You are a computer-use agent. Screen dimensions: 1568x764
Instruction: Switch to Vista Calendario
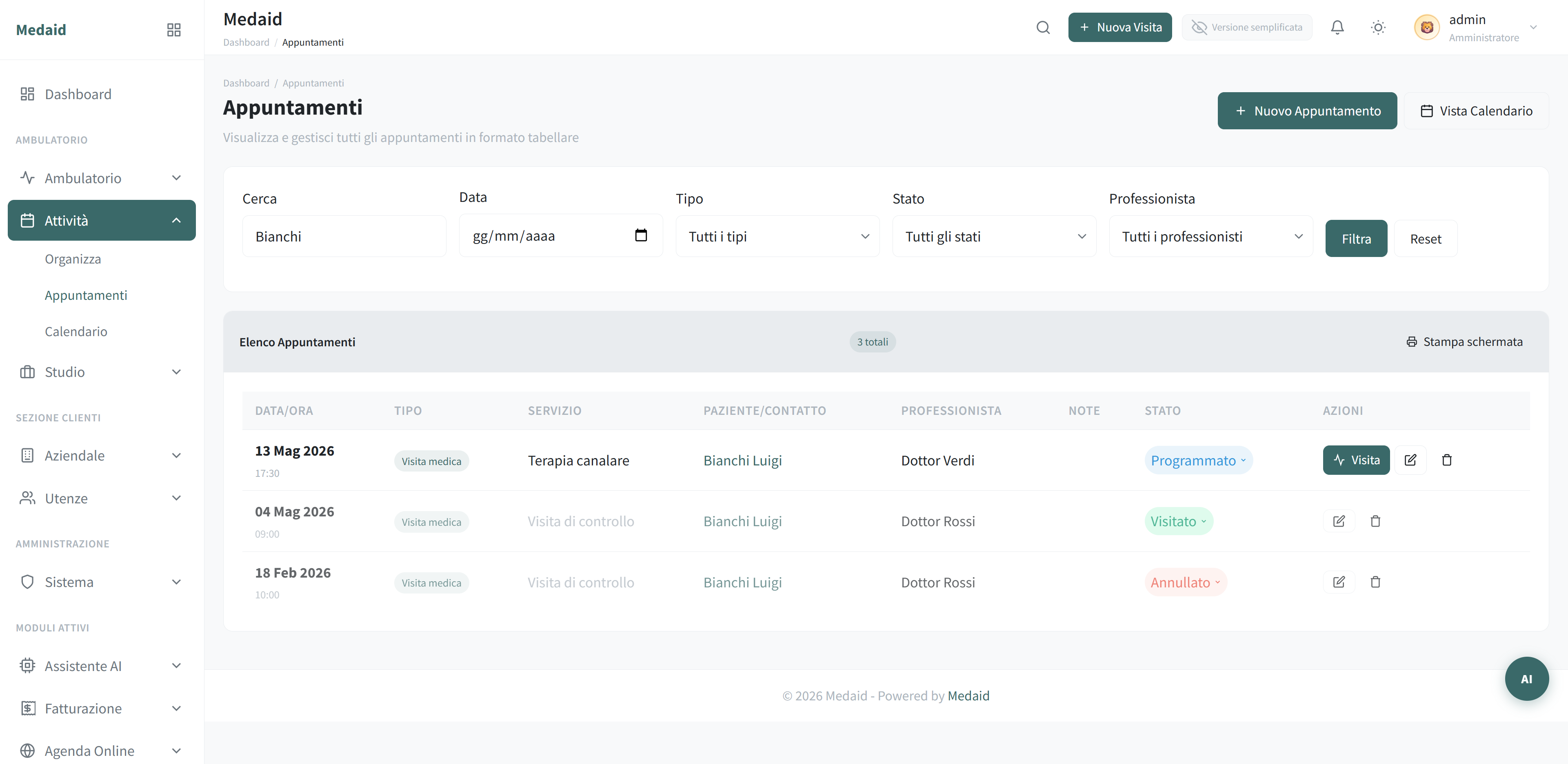click(x=1476, y=111)
